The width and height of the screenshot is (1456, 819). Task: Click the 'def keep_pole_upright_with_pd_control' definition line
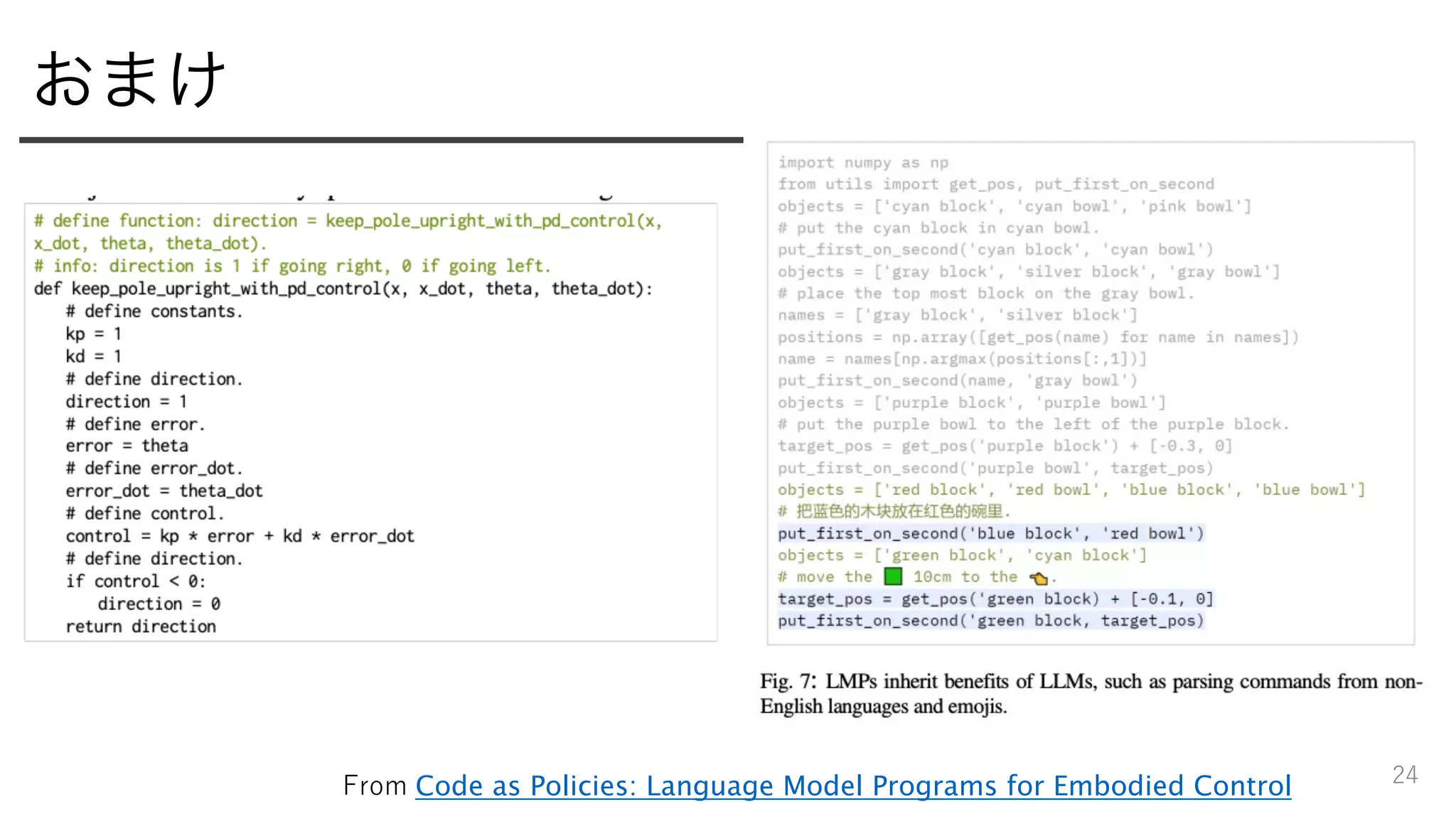coord(343,289)
